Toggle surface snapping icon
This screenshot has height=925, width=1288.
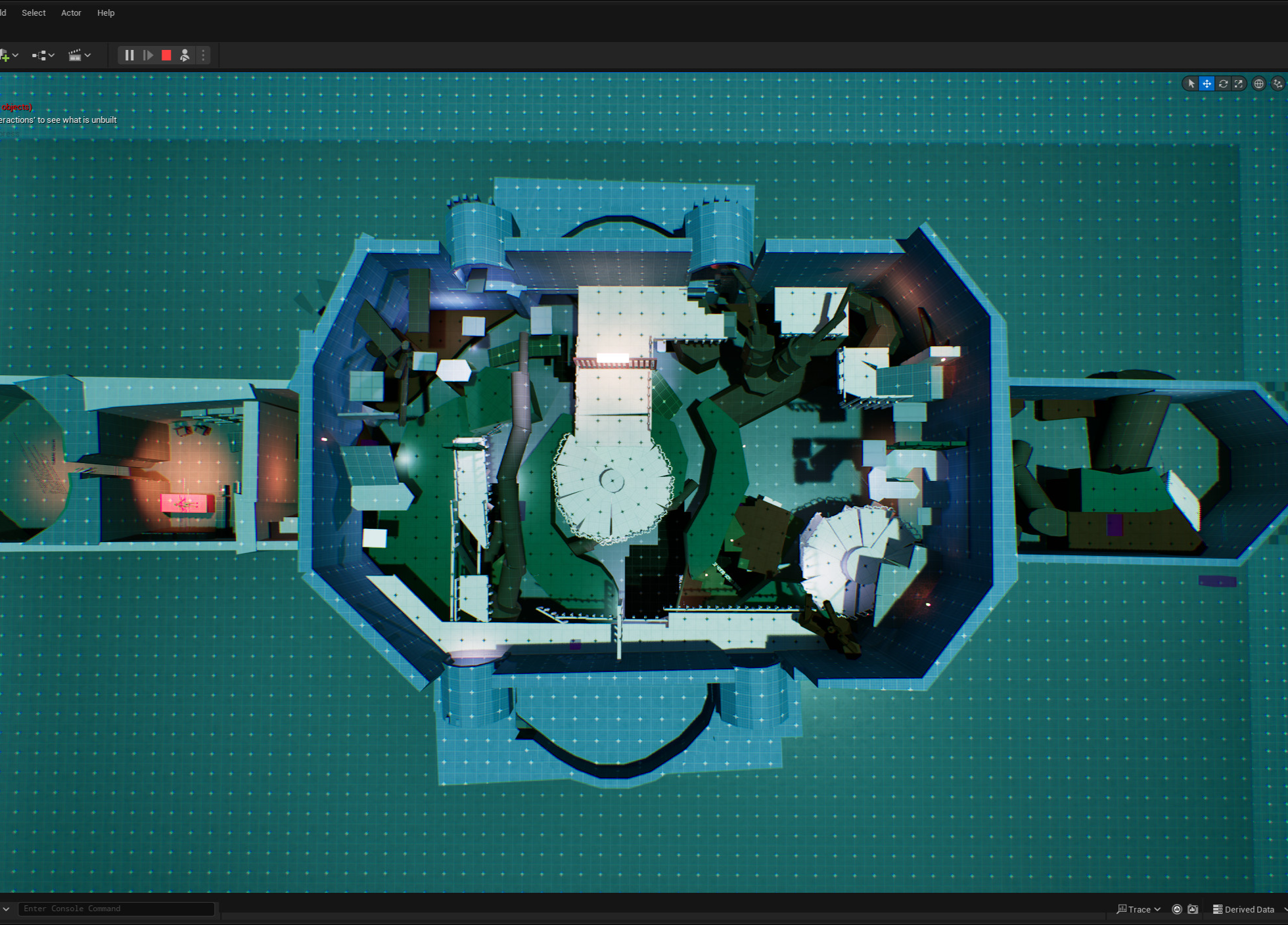(1277, 83)
